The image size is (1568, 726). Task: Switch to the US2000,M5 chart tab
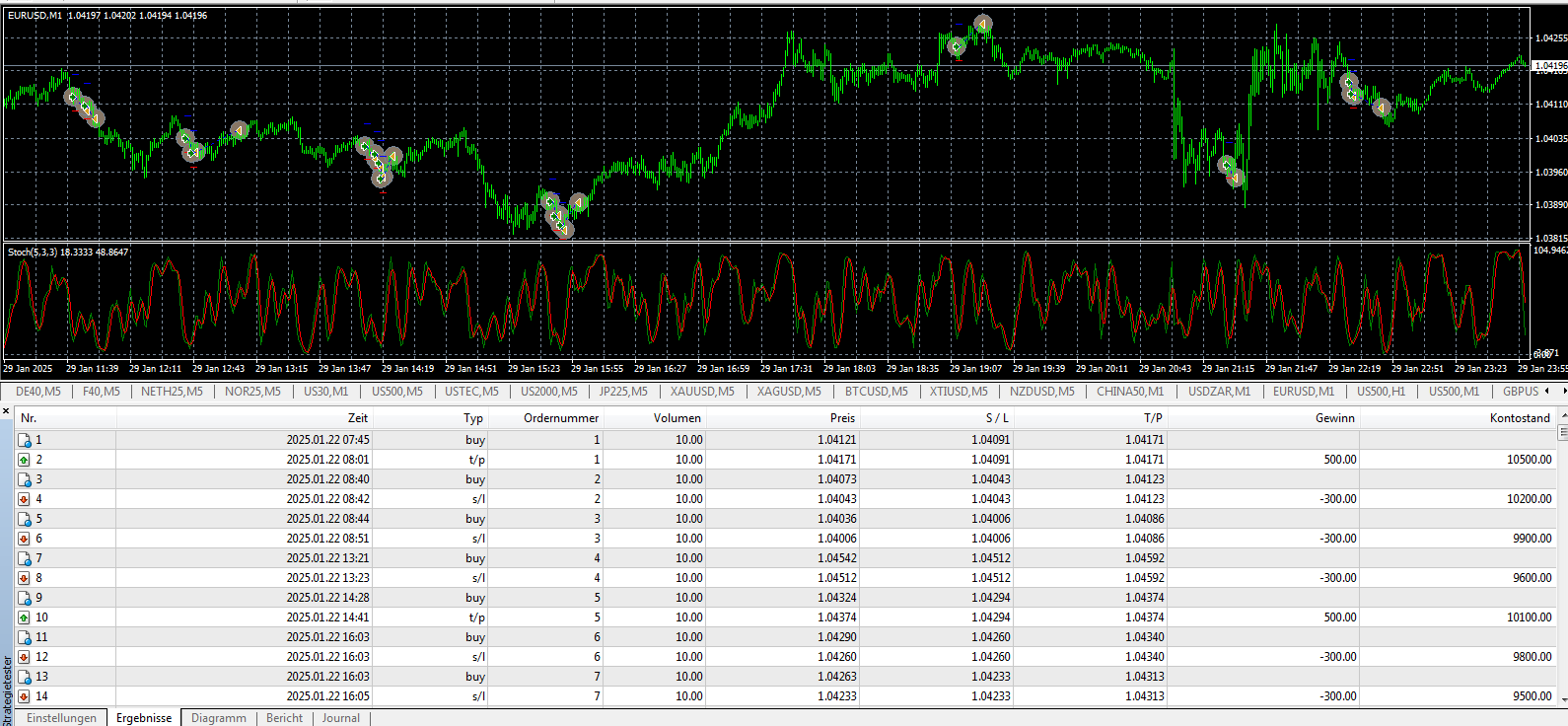pyautogui.click(x=549, y=392)
